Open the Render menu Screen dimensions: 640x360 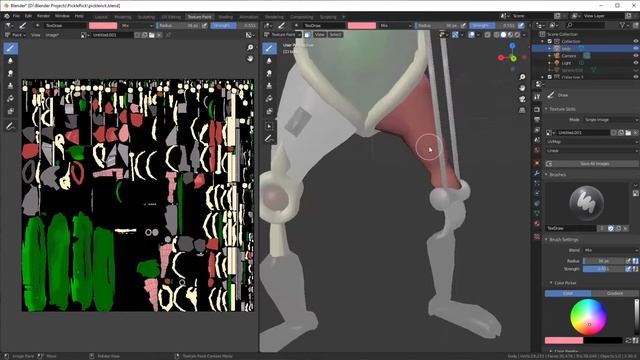point(43,16)
